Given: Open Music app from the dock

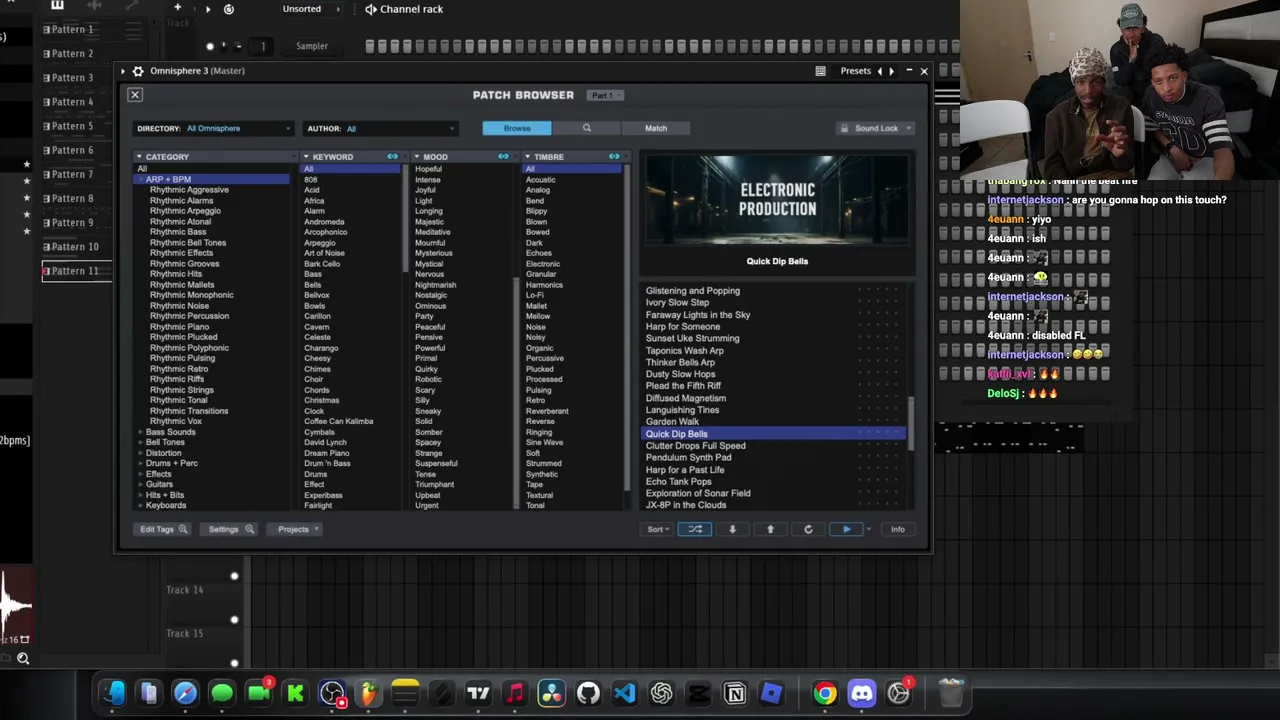Looking at the screenshot, I should click(515, 693).
